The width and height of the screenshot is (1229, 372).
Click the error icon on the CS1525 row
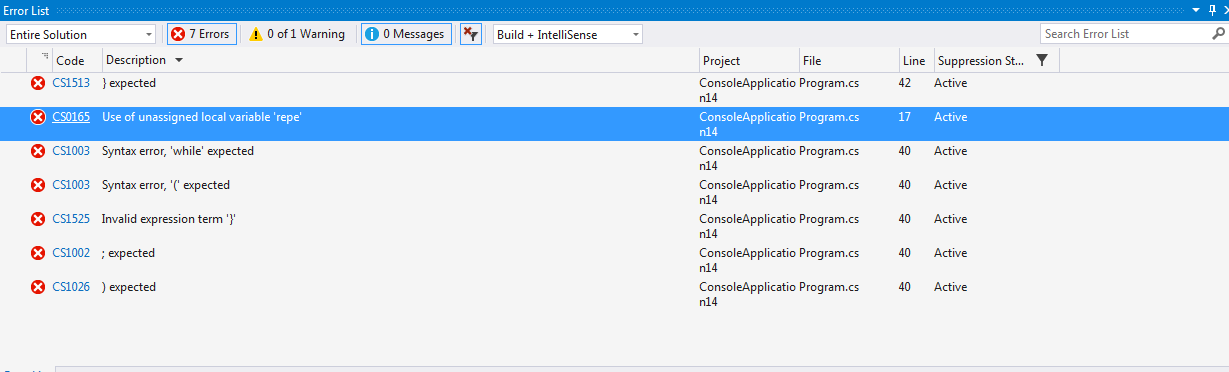pyautogui.click(x=38, y=219)
